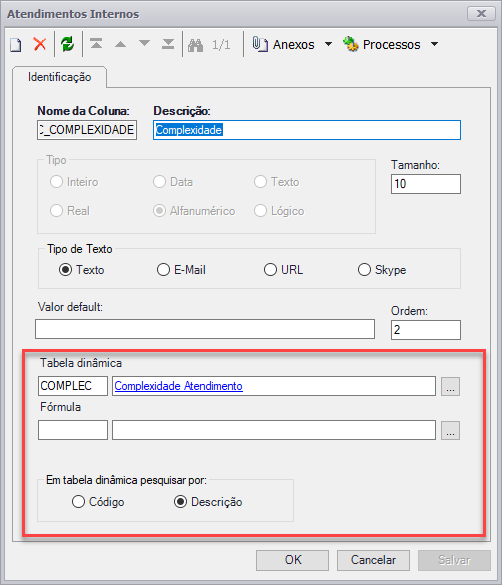Click the Fórmula description input field
The height and width of the screenshot is (585, 502).
274,430
